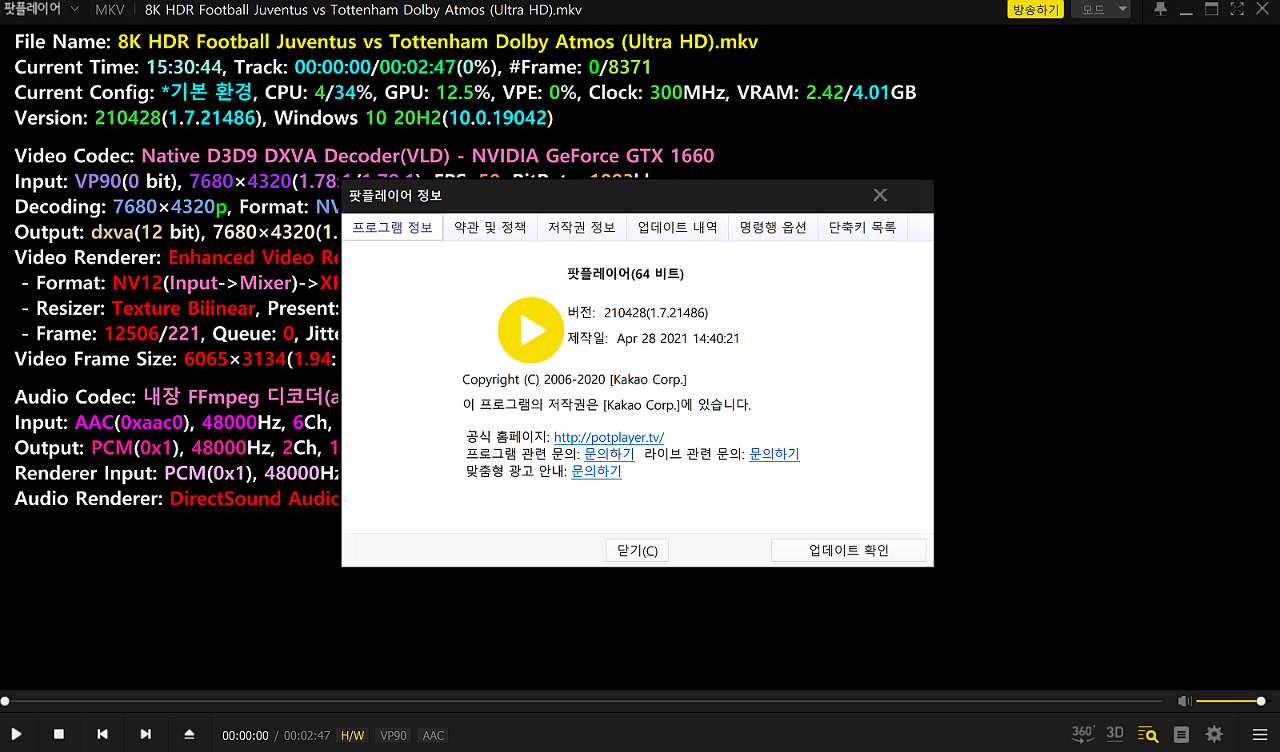Click the Apr 28 2021 14:40:21 build date
1280x752 pixels.
[678, 339]
